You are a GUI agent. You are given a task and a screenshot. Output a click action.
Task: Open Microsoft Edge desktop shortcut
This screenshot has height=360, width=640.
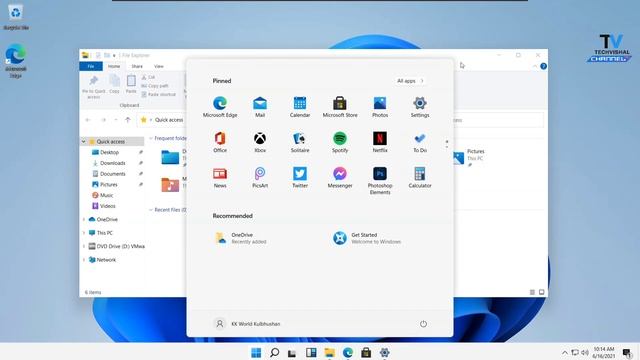(16, 62)
